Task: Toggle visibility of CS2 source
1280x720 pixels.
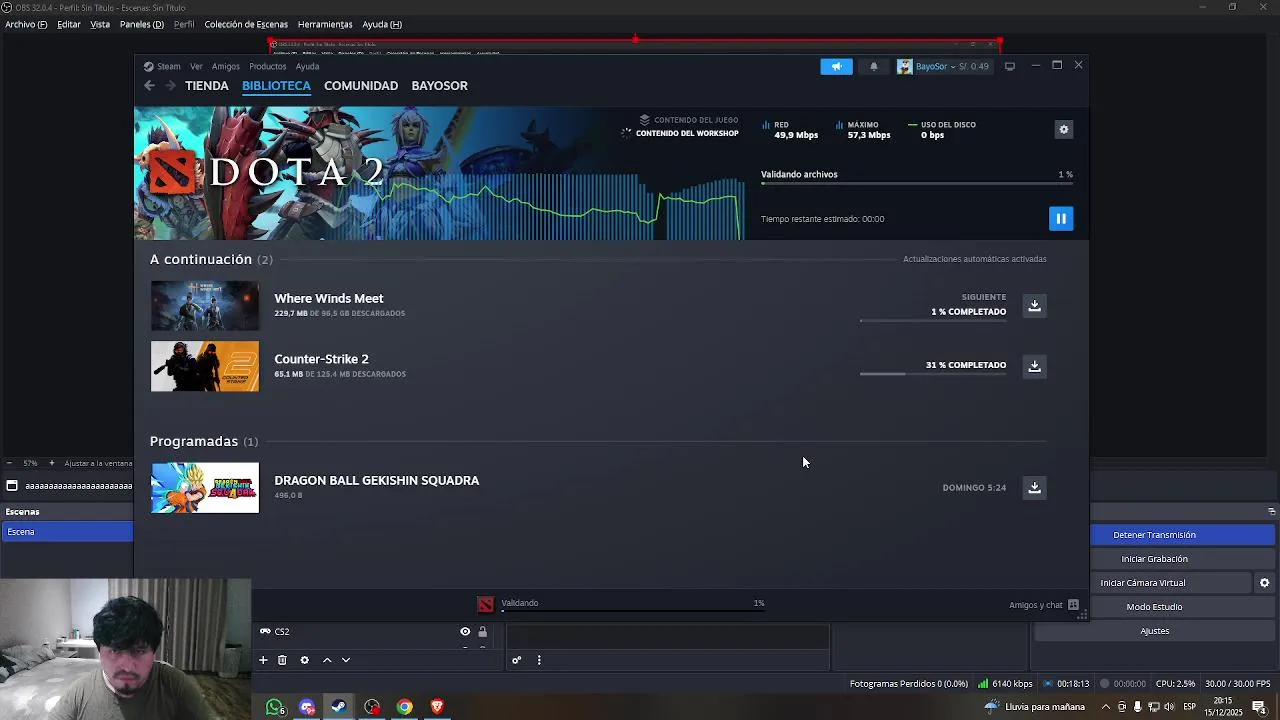Action: [465, 632]
